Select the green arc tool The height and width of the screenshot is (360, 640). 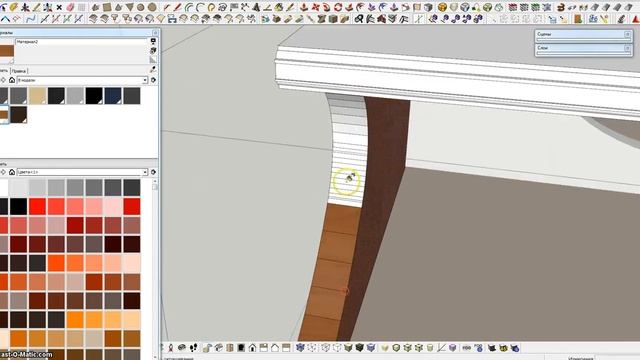click(189, 7)
